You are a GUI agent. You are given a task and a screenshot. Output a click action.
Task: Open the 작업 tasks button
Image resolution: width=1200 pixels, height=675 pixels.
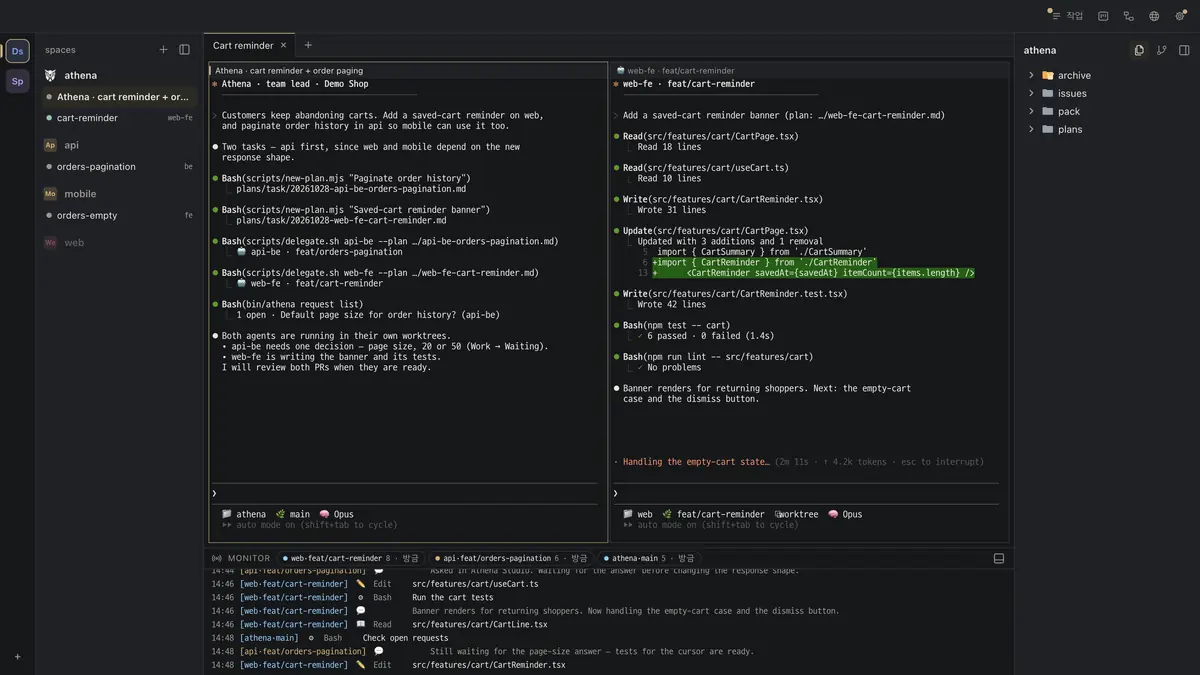pyautogui.click(x=1066, y=16)
